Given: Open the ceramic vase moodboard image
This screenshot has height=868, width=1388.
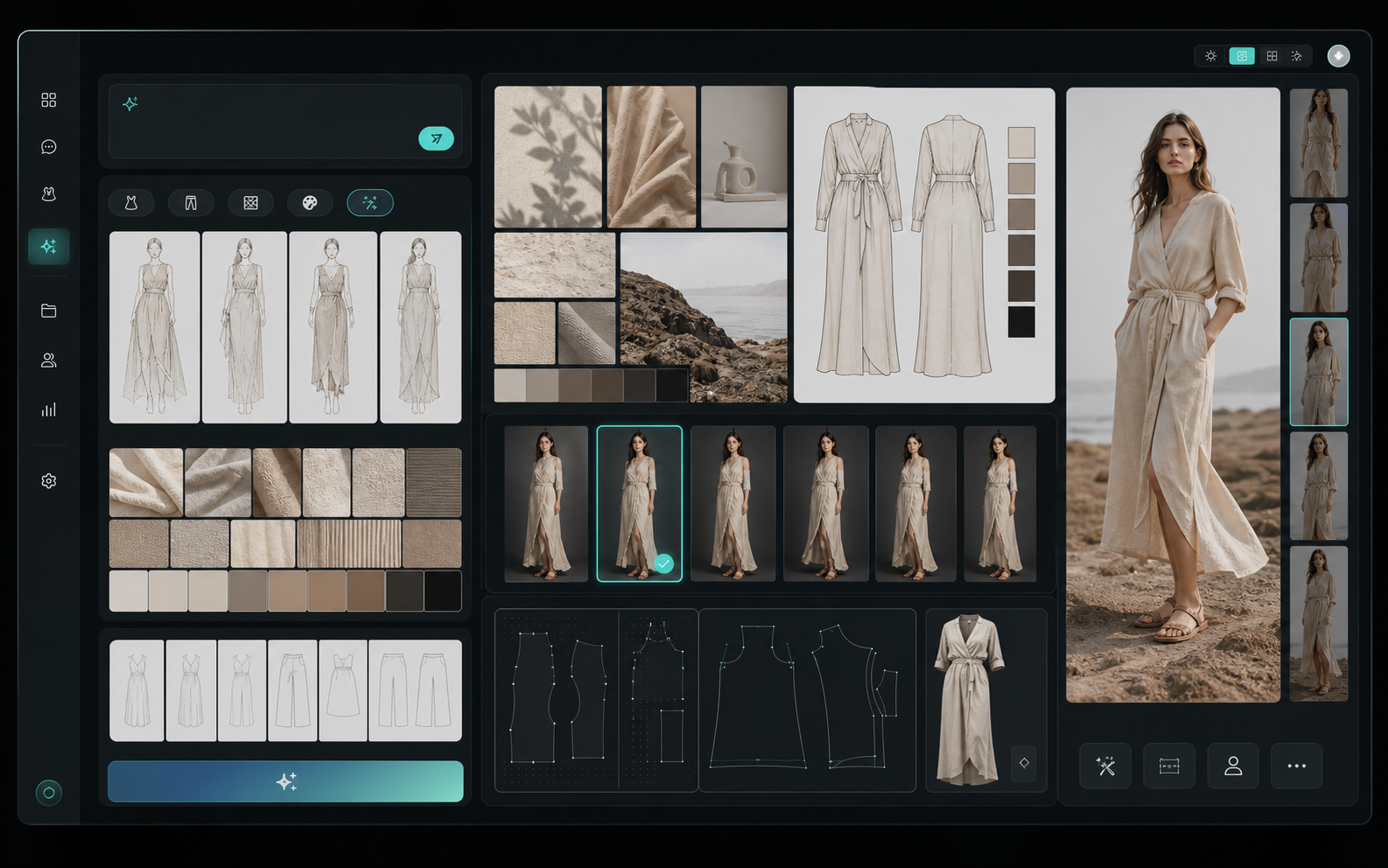Looking at the screenshot, I should coord(744,157).
